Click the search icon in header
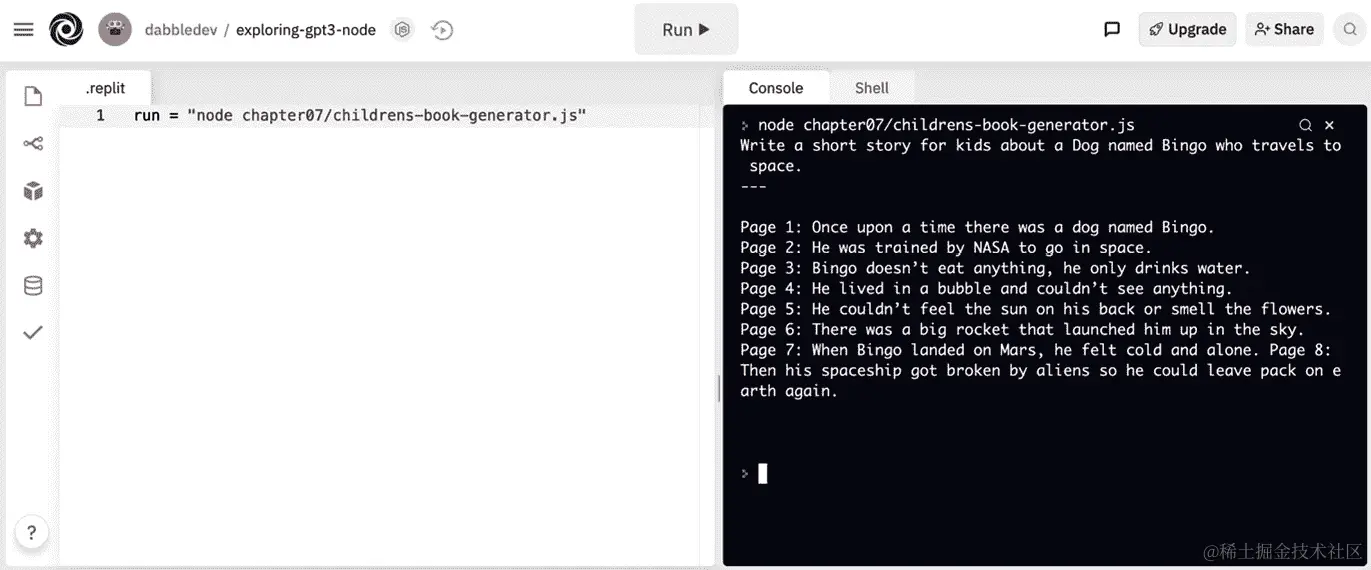Screen dimensions: 1371x570 (1351, 29)
